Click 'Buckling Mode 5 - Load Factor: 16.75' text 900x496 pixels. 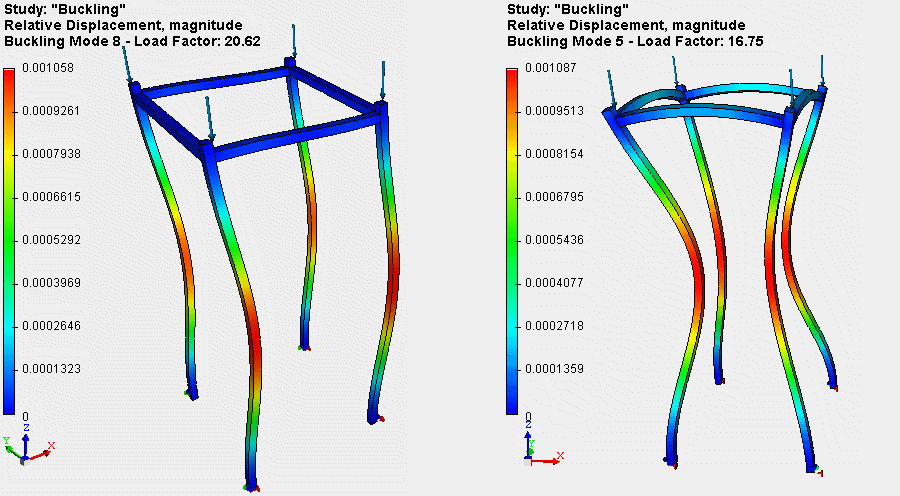point(635,42)
